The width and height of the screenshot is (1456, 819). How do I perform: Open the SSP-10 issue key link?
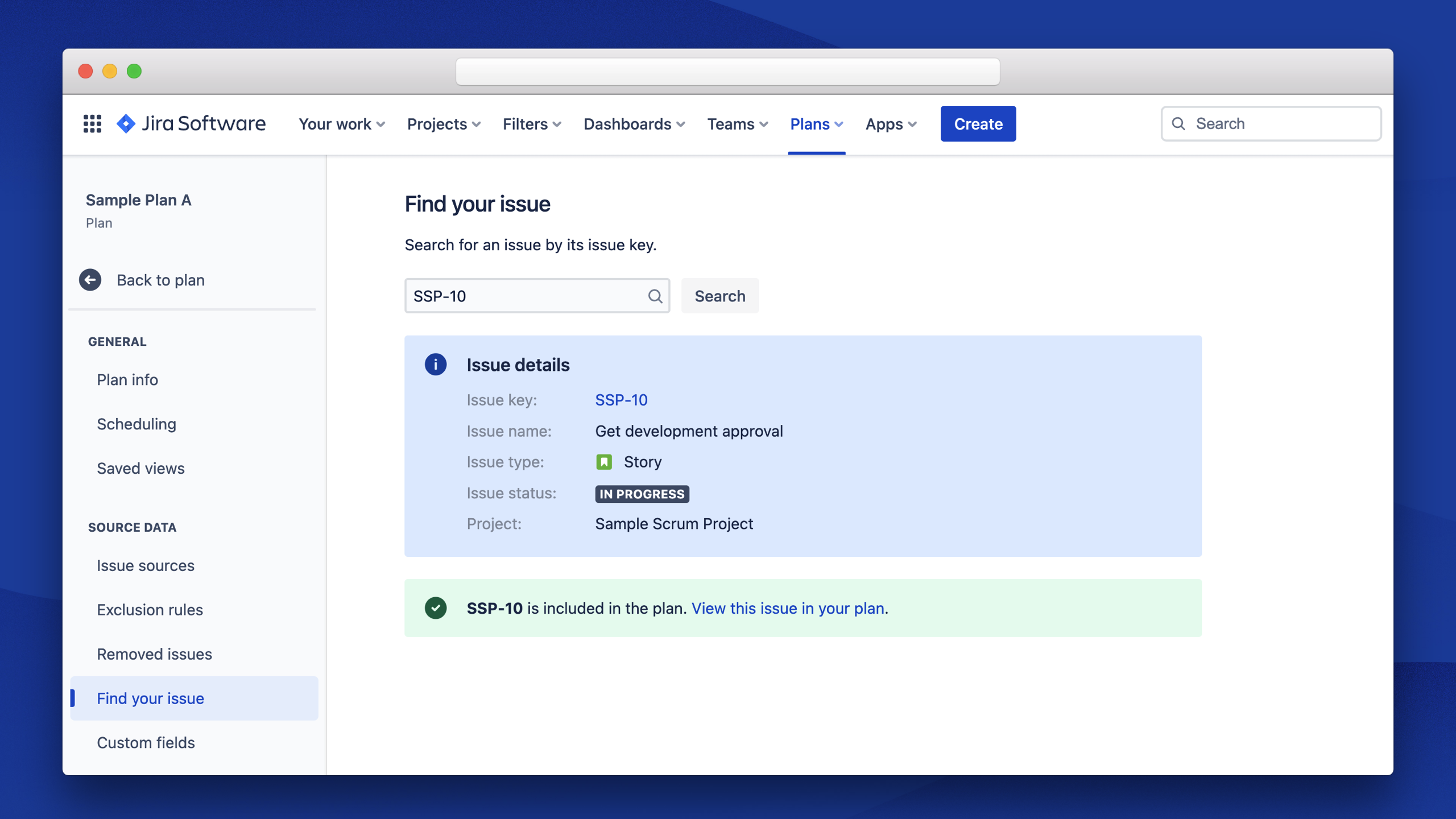[x=621, y=400]
